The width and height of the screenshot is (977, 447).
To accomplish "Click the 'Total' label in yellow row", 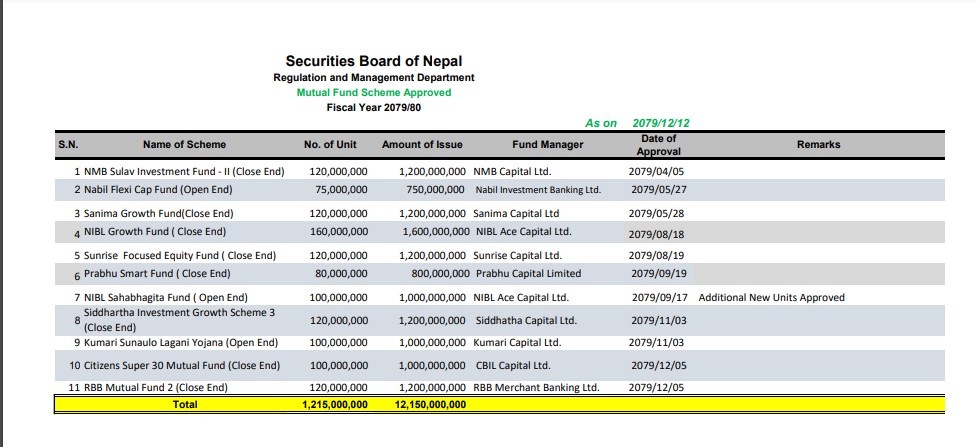I will point(185,405).
